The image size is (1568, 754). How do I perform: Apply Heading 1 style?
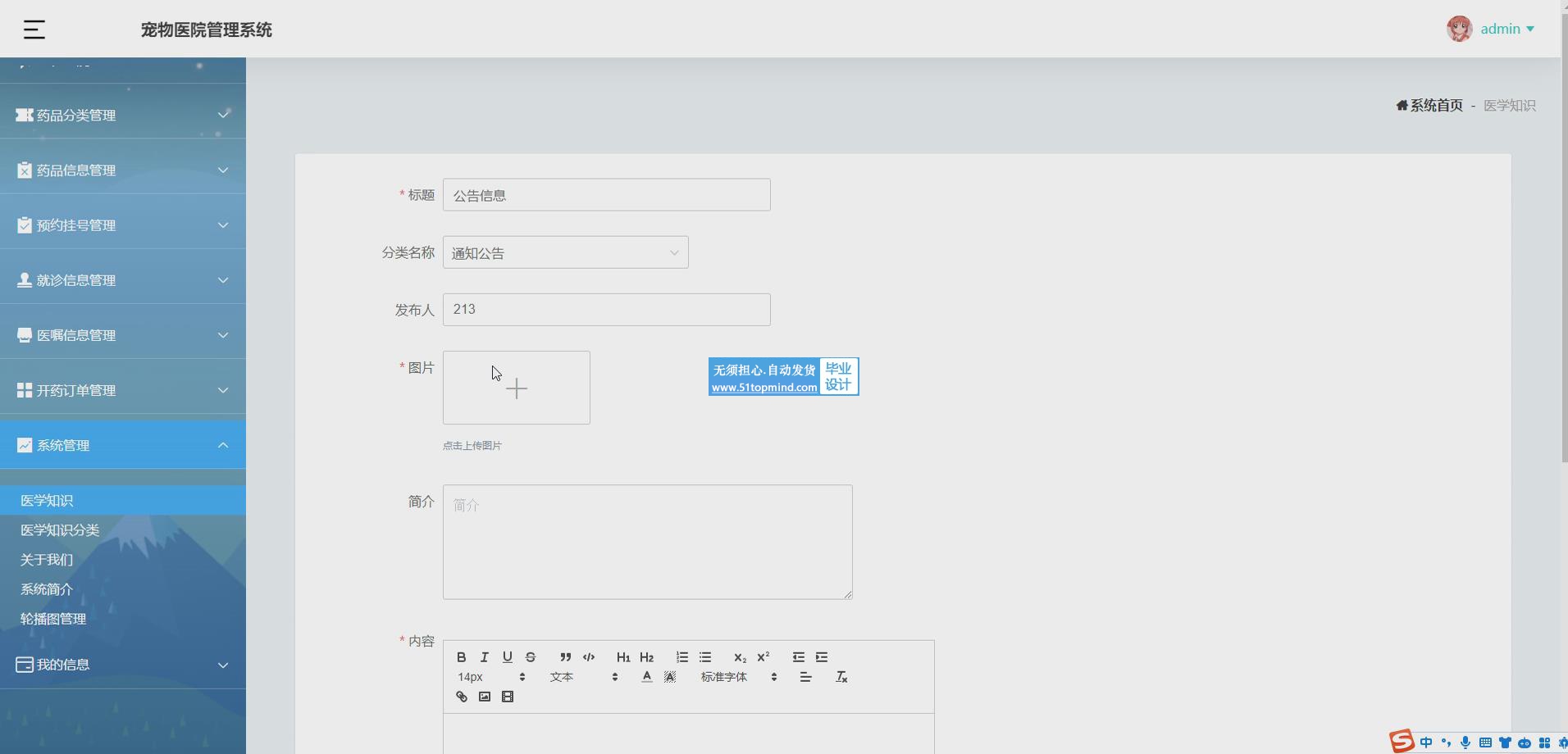pos(623,657)
